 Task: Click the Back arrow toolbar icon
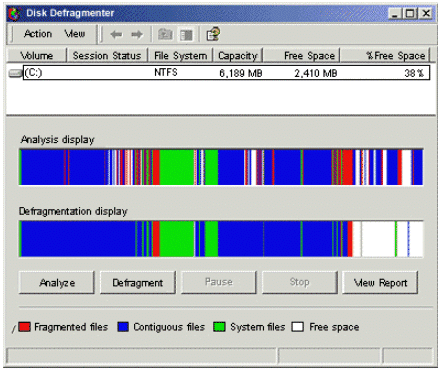pos(116,34)
